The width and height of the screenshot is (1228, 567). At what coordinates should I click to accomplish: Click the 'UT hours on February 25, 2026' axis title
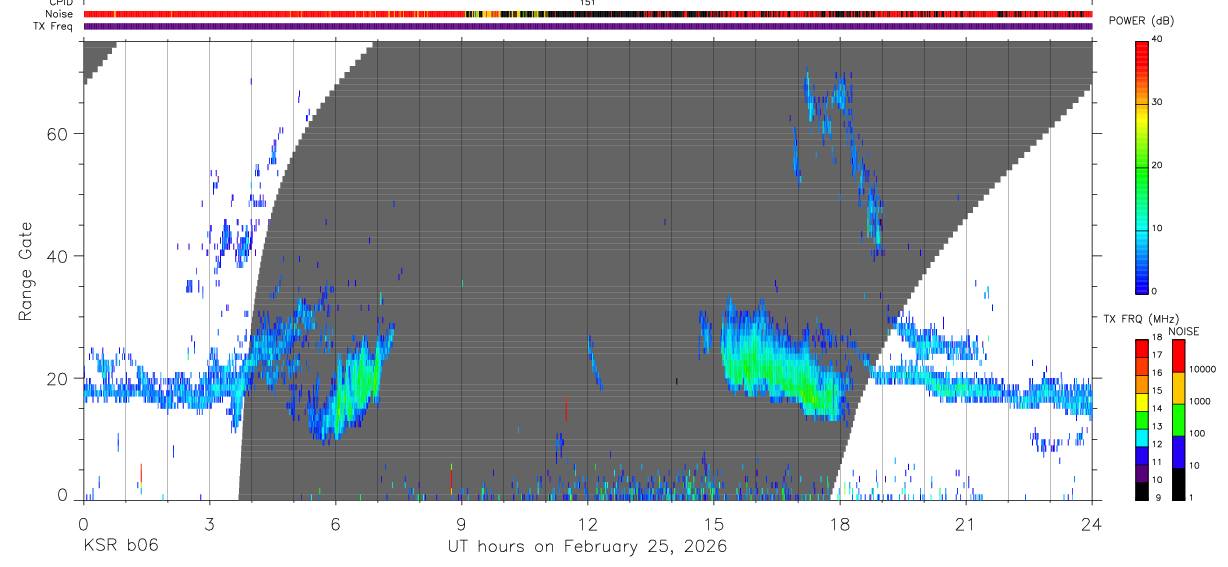point(587,547)
